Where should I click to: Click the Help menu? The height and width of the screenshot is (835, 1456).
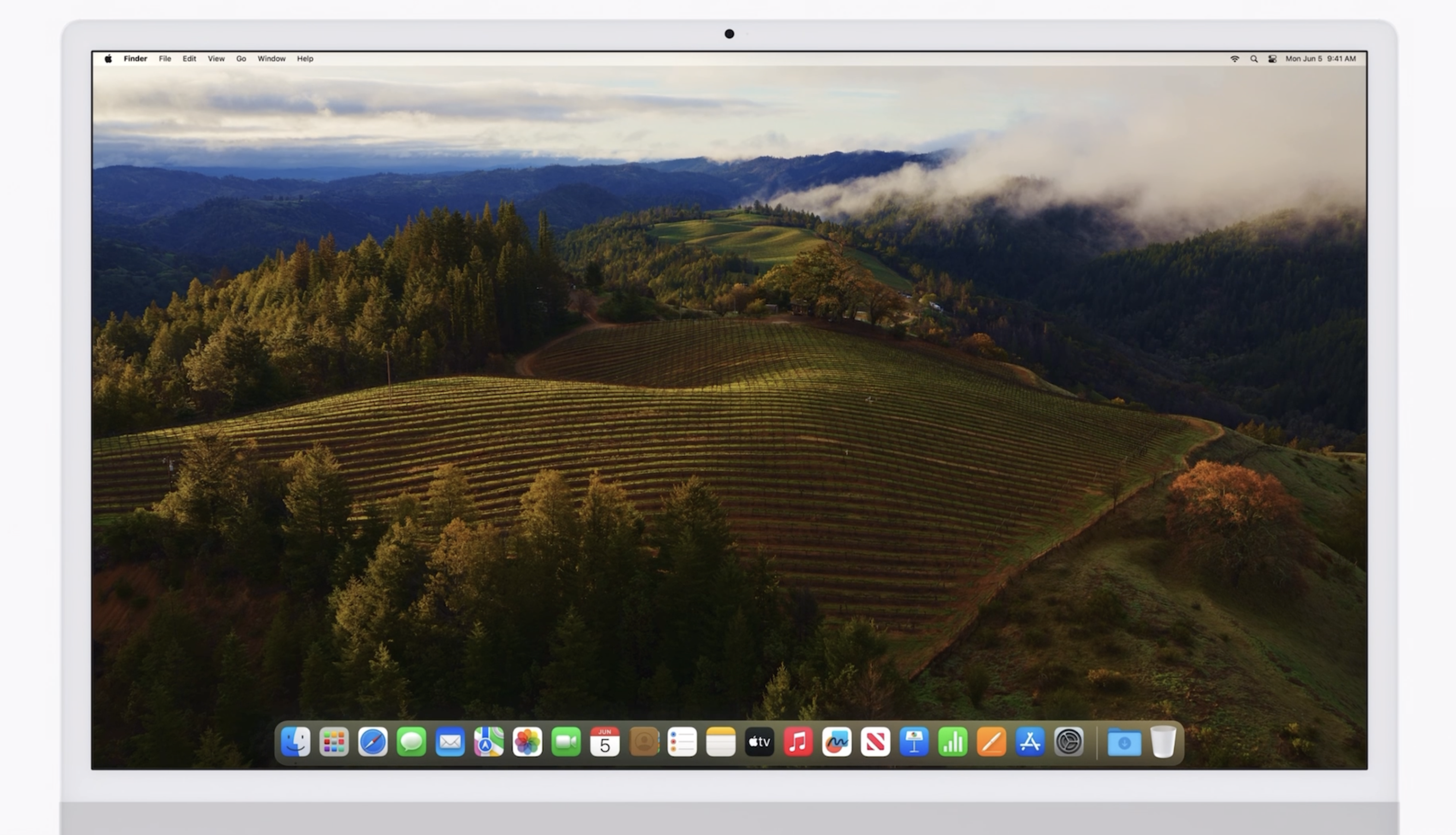[x=305, y=59]
